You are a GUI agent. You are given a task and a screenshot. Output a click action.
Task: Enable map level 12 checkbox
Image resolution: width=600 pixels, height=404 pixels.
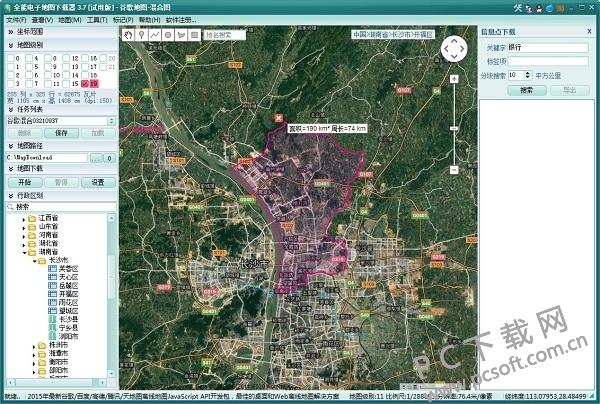pyautogui.click(x=66, y=58)
